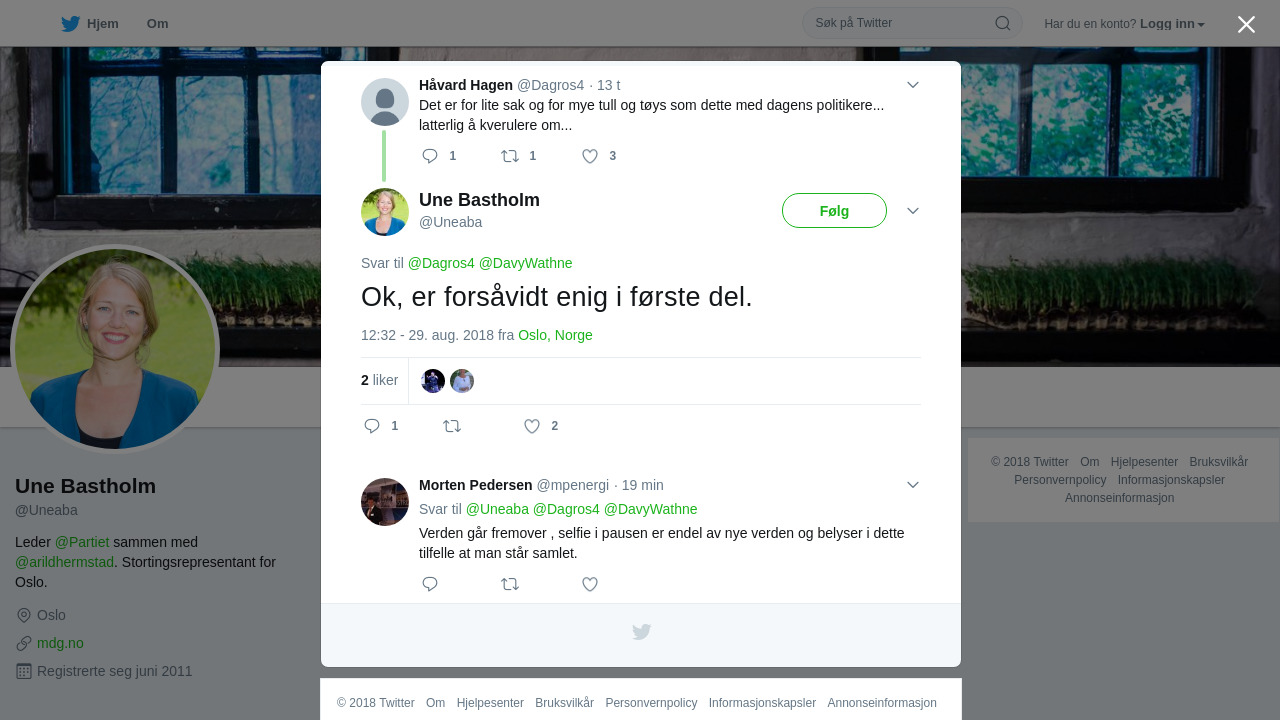Screen dimensions: 1280x720
Task: Go to Hjem in top navigation
Action: [89, 24]
